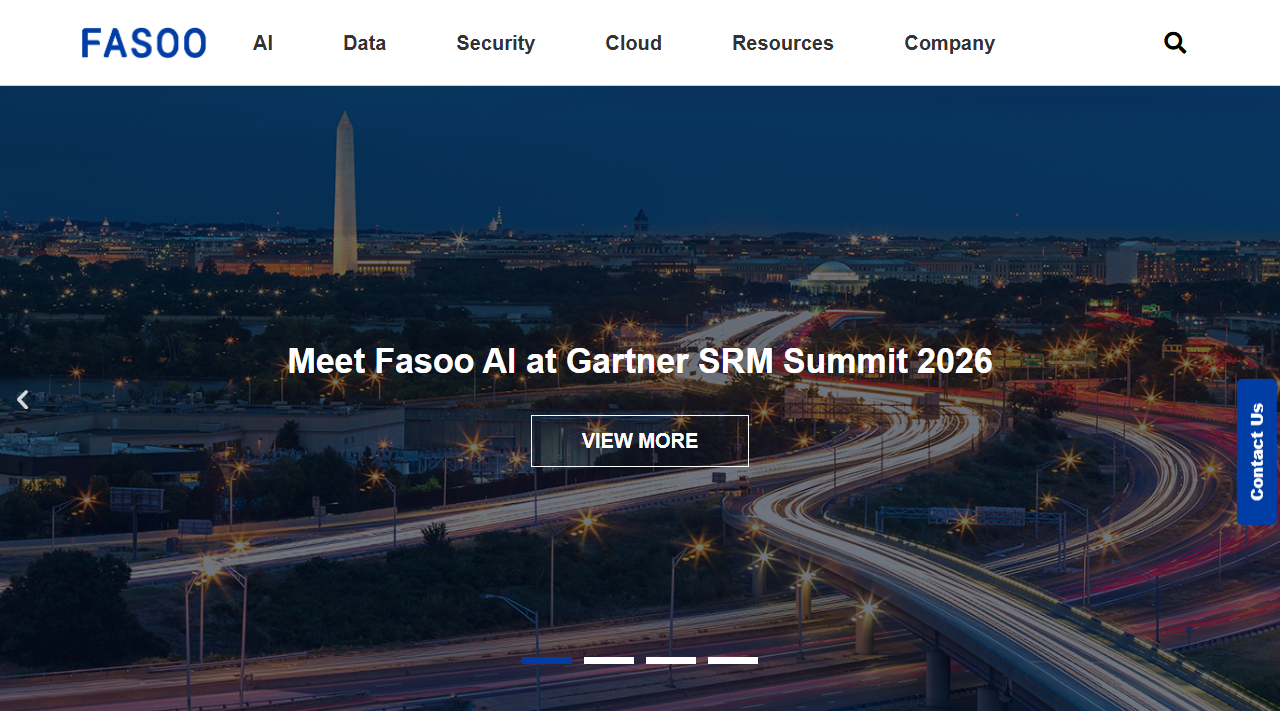Go to previous slide arrow
This screenshot has width=1280, height=720.
(23, 400)
